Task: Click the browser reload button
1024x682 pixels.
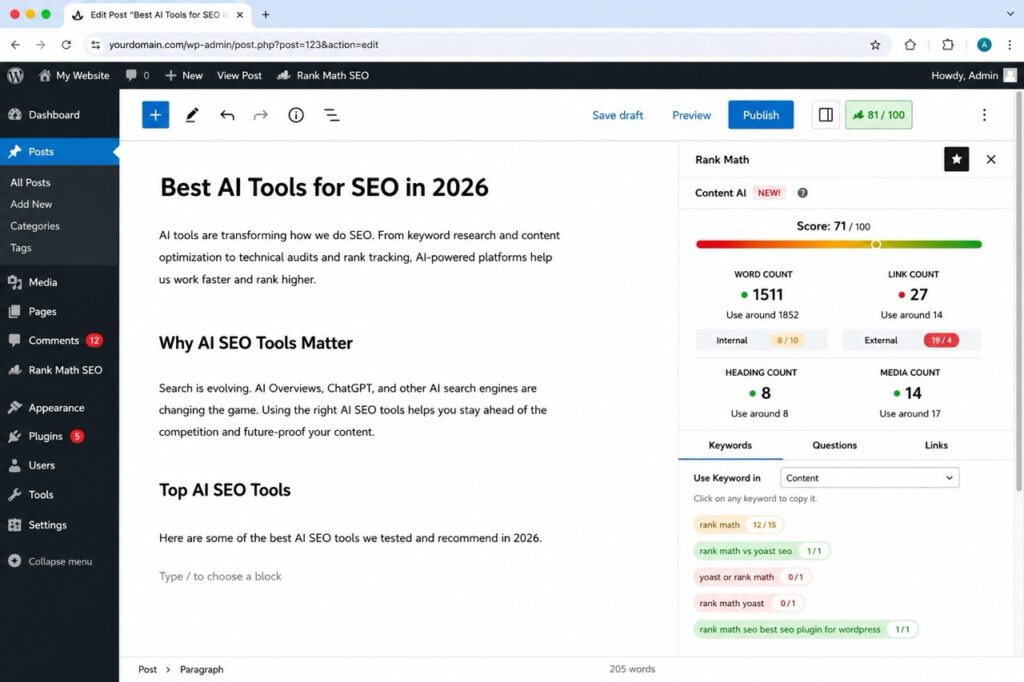Action: [x=66, y=44]
